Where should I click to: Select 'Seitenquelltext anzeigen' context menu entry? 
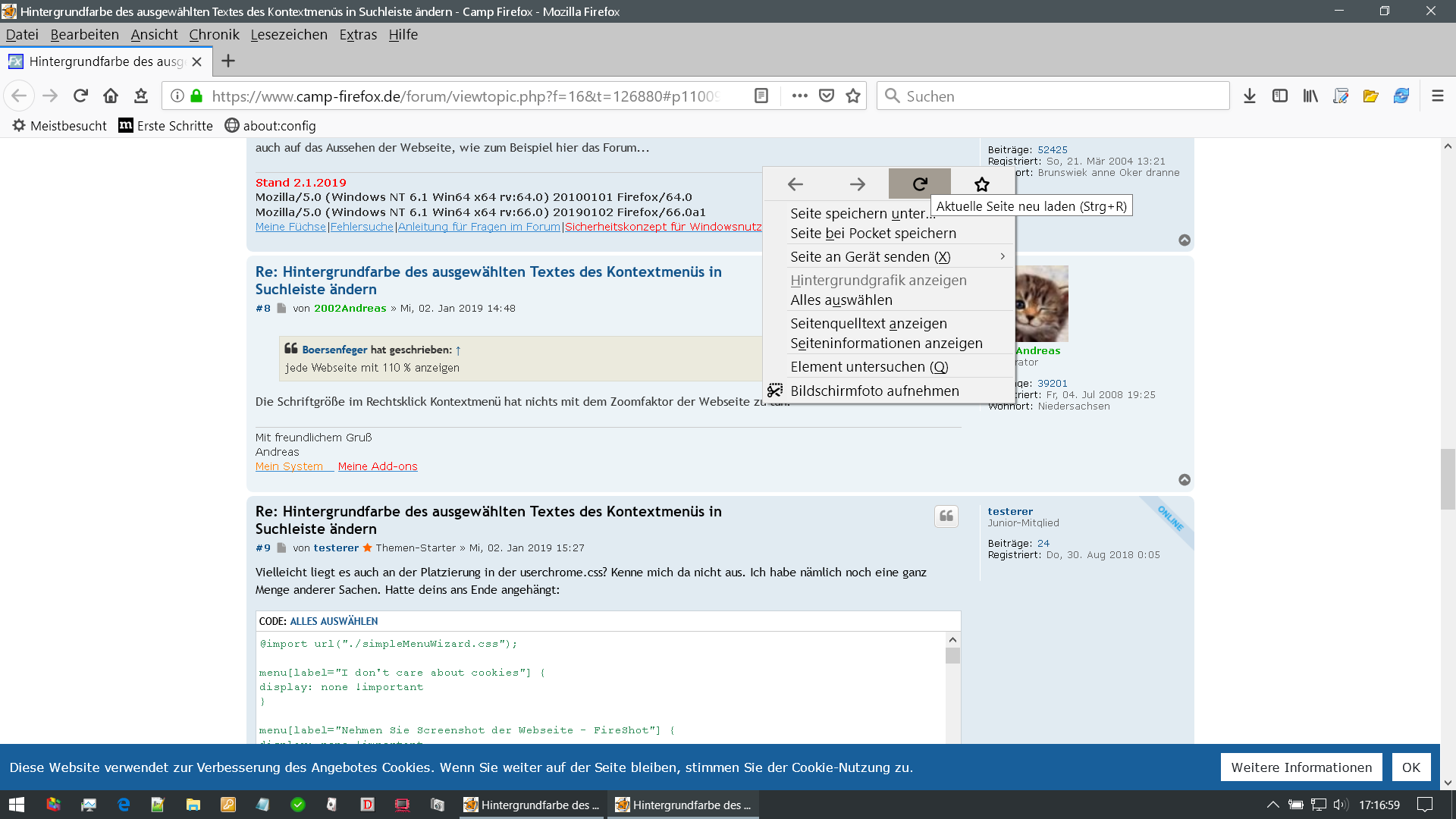(868, 324)
